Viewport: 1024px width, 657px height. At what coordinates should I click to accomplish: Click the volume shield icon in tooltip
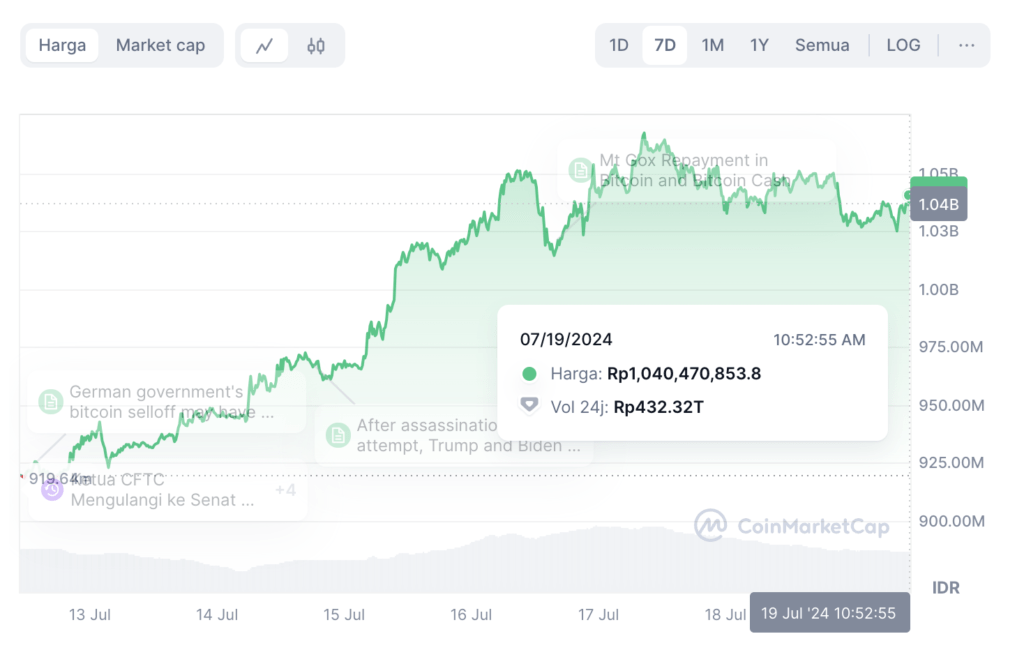(530, 406)
